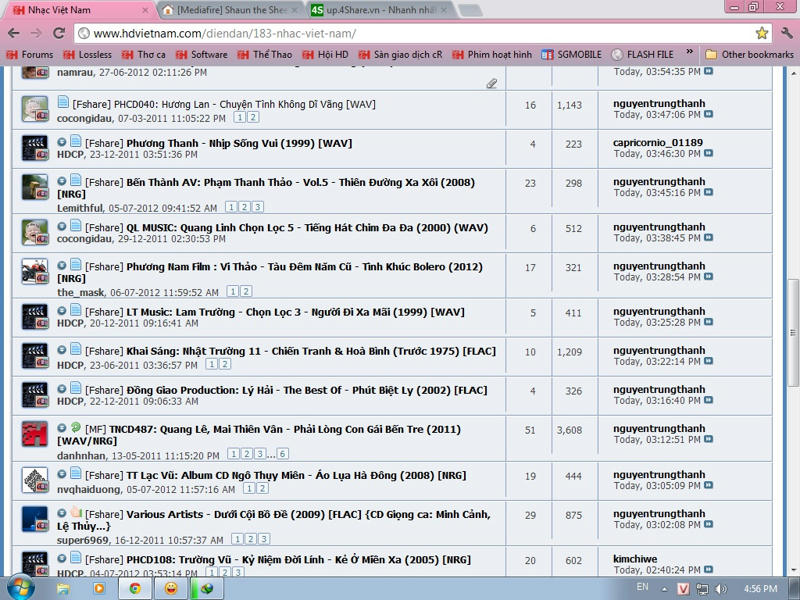This screenshot has width=800, height=600.
Task: Open the Thể Thao bookmark
Action: (x=265, y=55)
